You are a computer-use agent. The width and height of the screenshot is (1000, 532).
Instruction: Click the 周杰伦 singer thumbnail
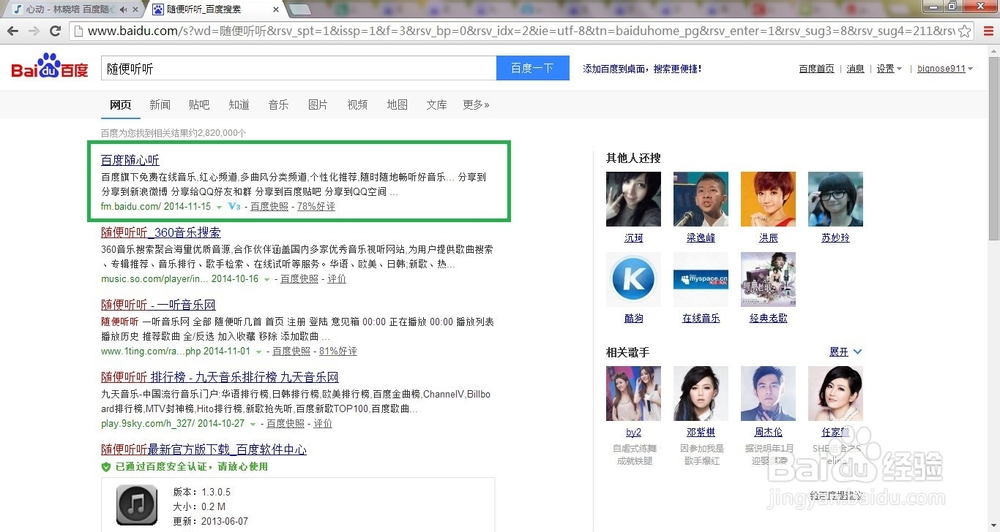[768, 394]
